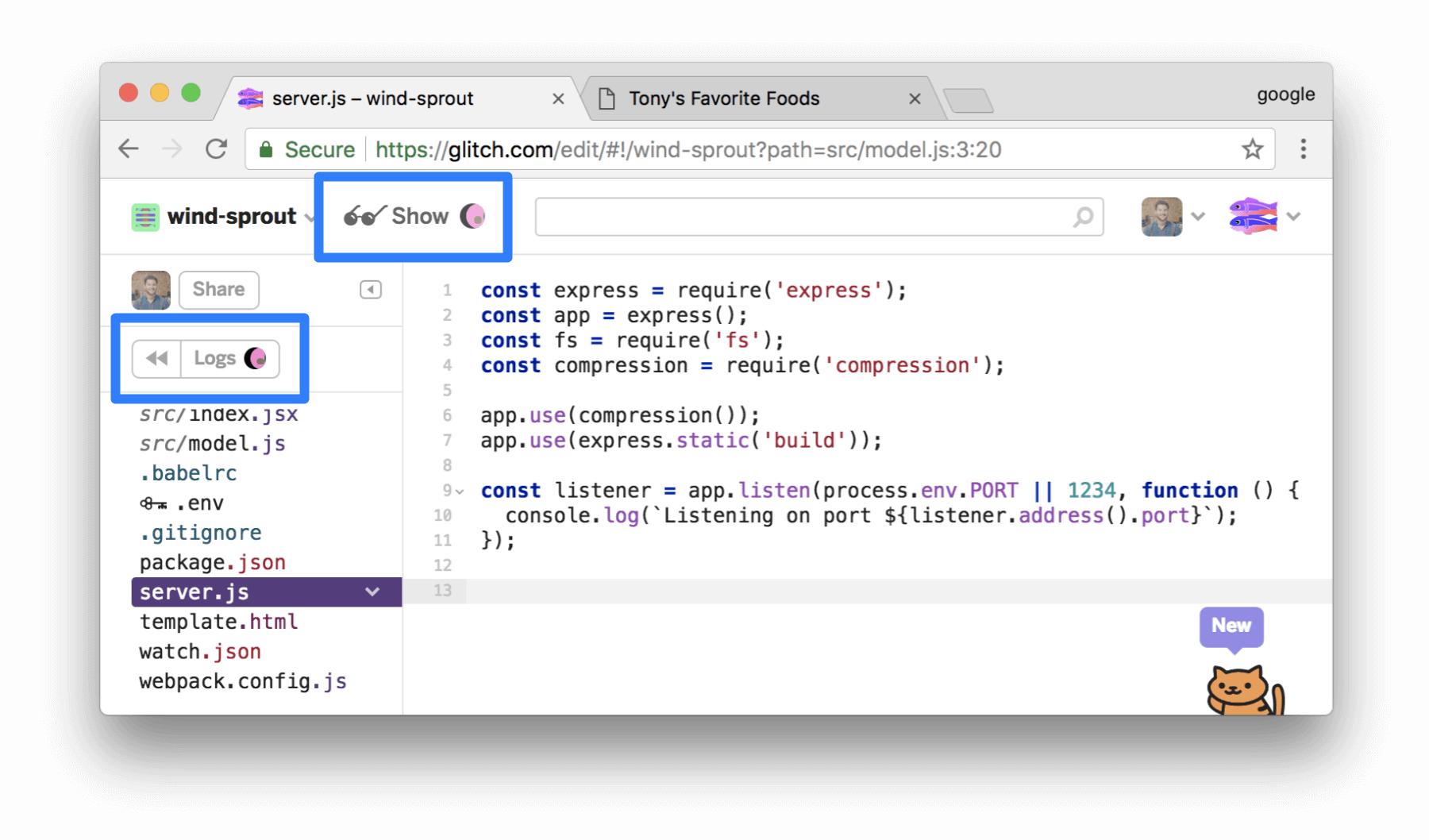The height and width of the screenshot is (840, 1429).
Task: Click inside the search input field
Action: [x=794, y=216]
